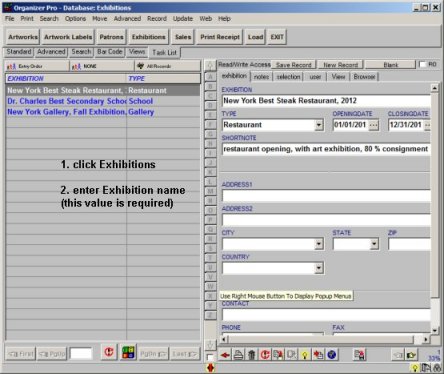Click the red left arrow icon in bottom toolbar

click(225, 355)
